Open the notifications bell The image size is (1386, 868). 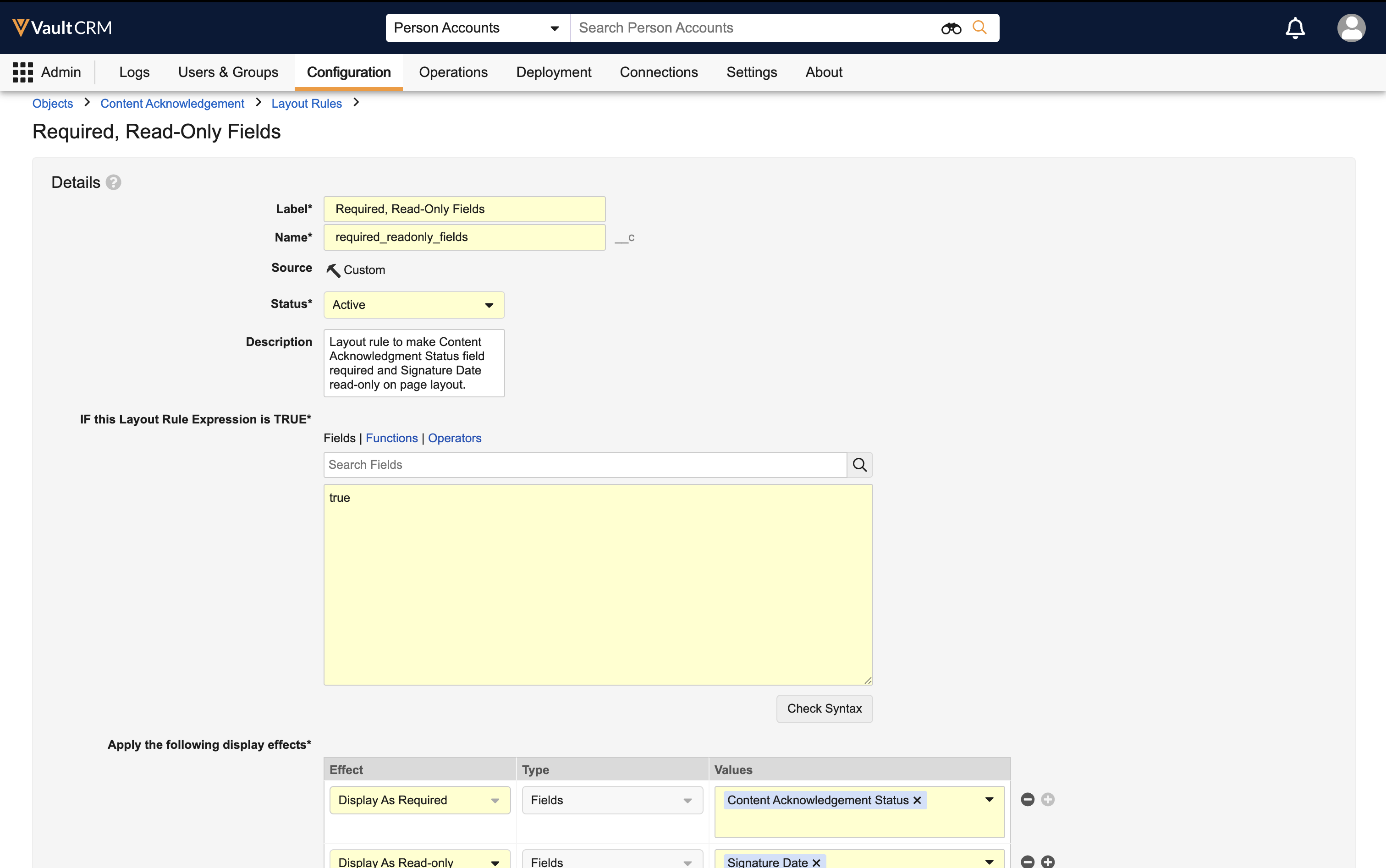click(1295, 28)
